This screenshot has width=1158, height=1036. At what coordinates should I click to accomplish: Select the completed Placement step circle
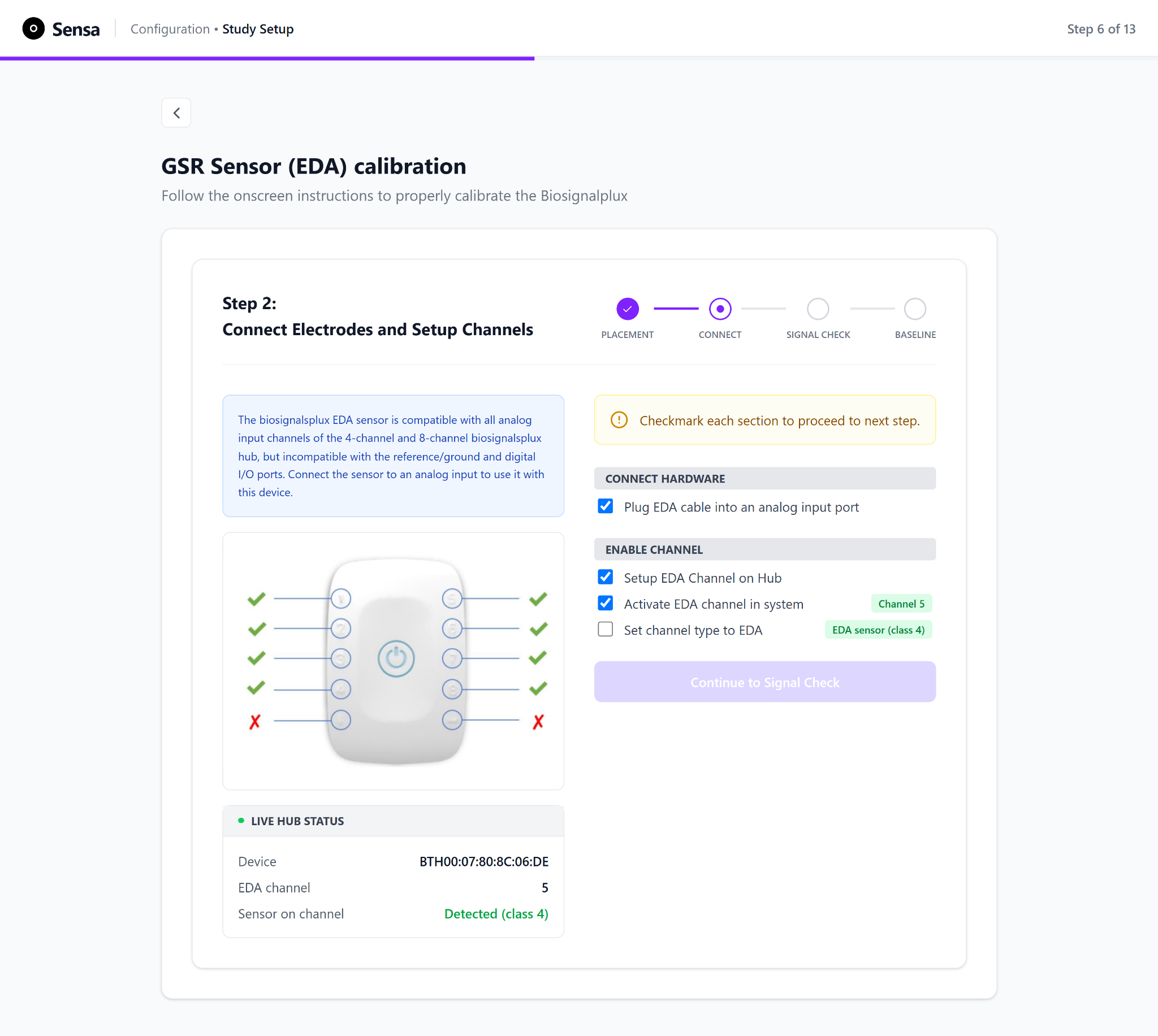(x=628, y=309)
